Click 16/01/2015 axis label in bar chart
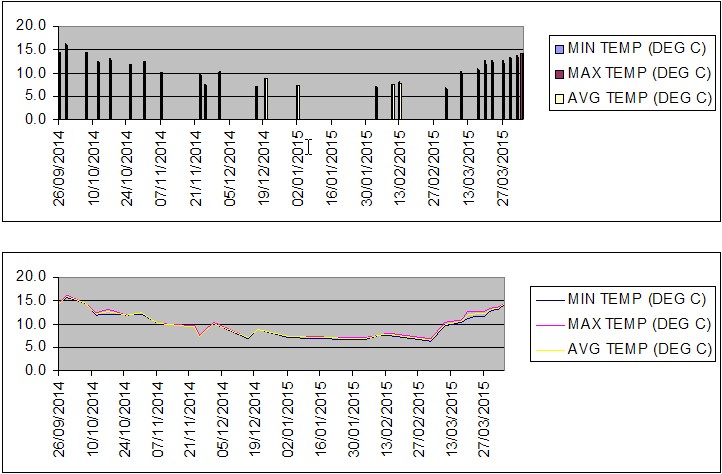This screenshot has height=474, width=722. coord(332,168)
